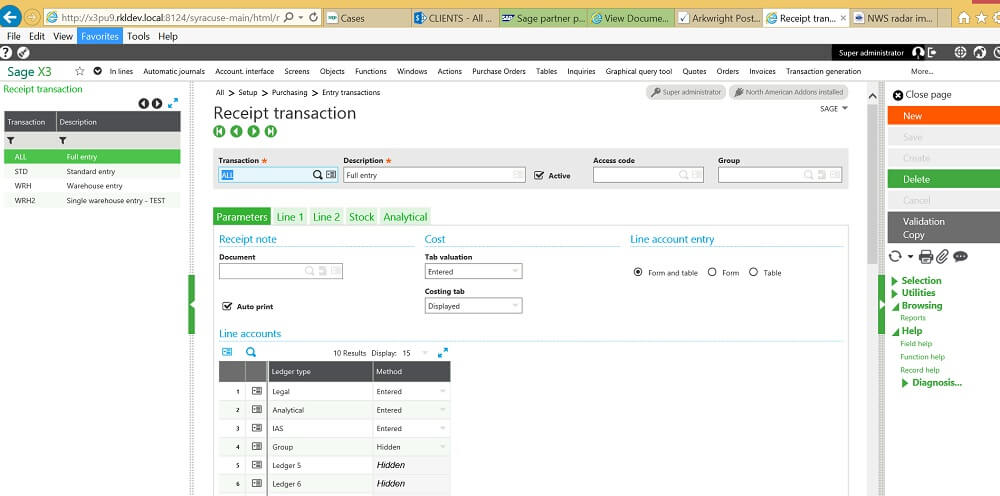Open the row actions icon for Legal ledger
This screenshot has height=496, width=1000.
(256, 391)
